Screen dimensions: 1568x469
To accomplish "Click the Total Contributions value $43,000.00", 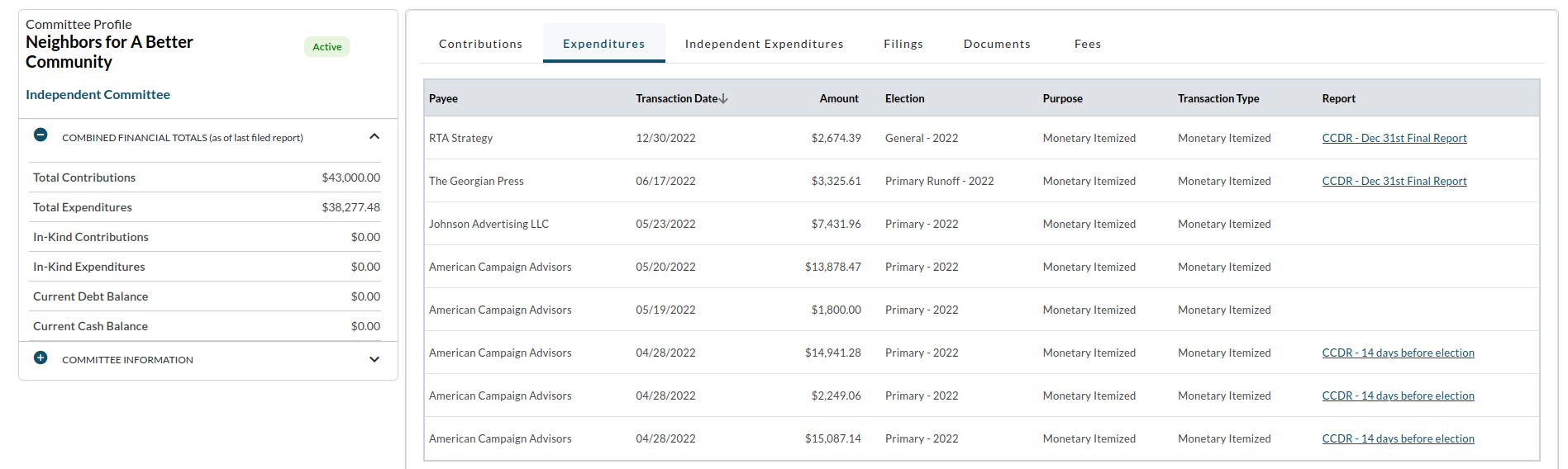I will tap(350, 178).
